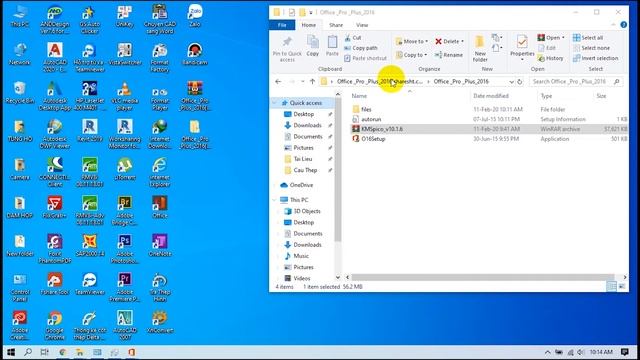The height and width of the screenshot is (360, 640).
Task: Select Bandicam desktop shortcut
Action: pyautogui.click(x=195, y=54)
